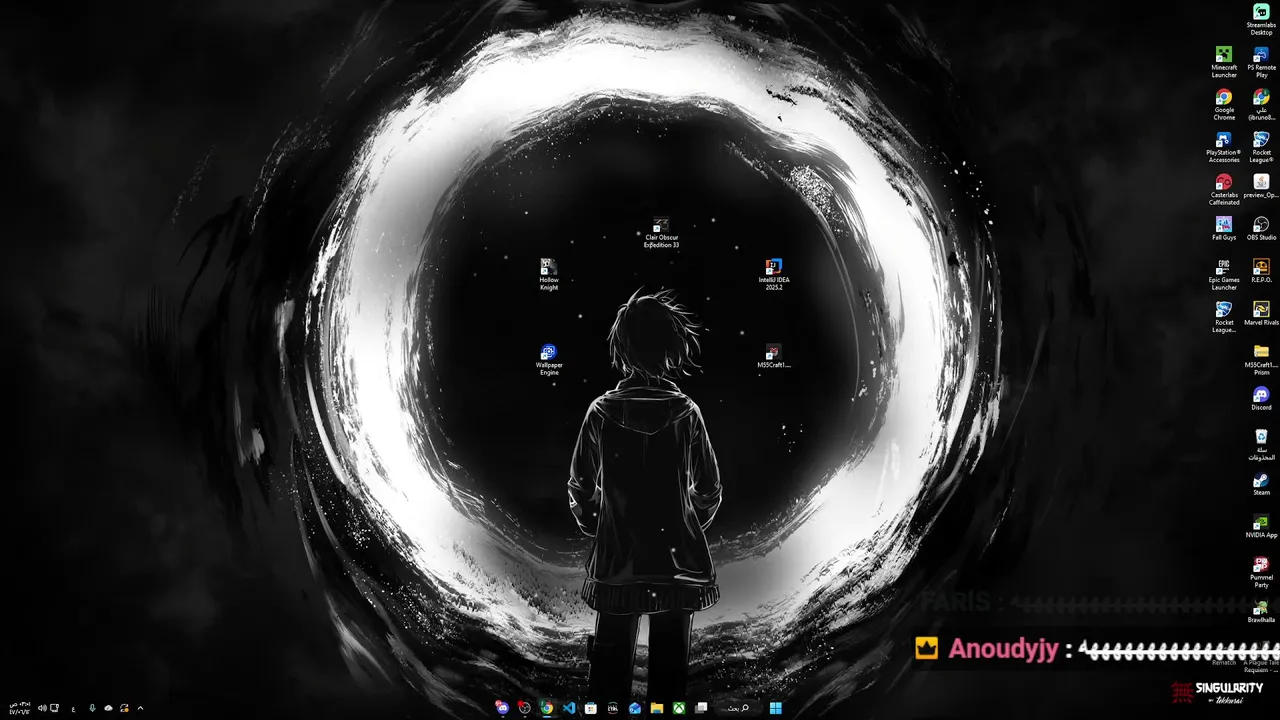The image size is (1280, 720).
Task: Launch Marvel Rivals from the desktop
Action: click(x=1261, y=314)
